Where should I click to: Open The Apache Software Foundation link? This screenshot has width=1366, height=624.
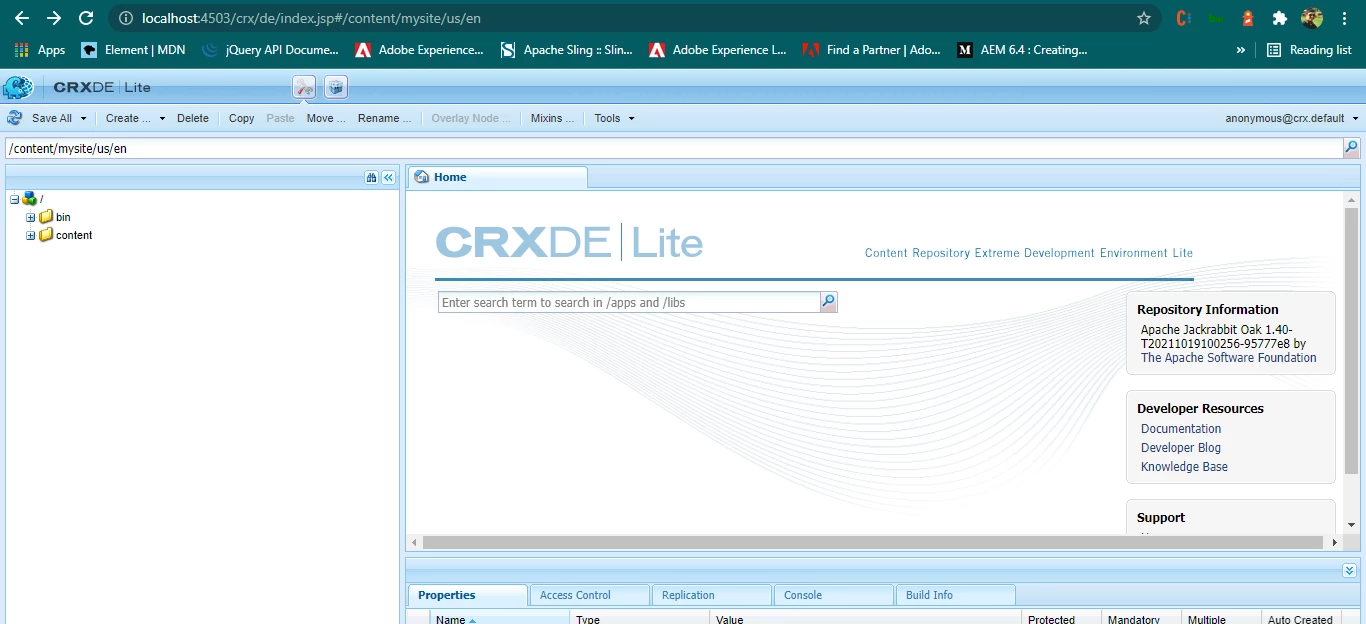(x=1228, y=358)
